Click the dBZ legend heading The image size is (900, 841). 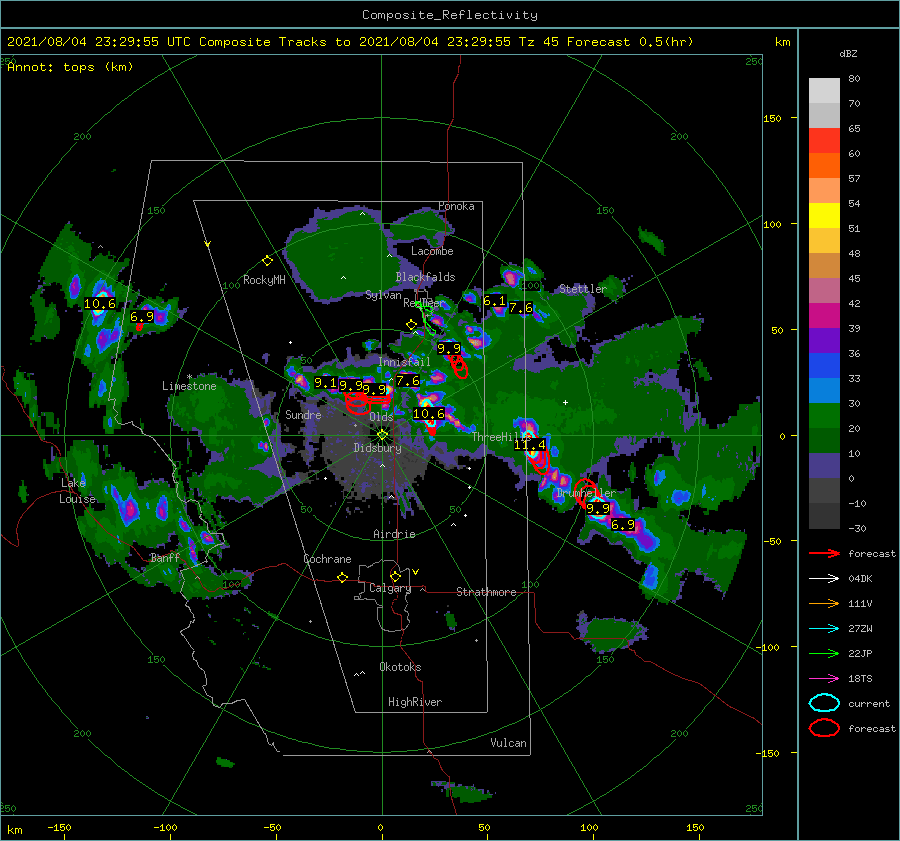[848, 53]
